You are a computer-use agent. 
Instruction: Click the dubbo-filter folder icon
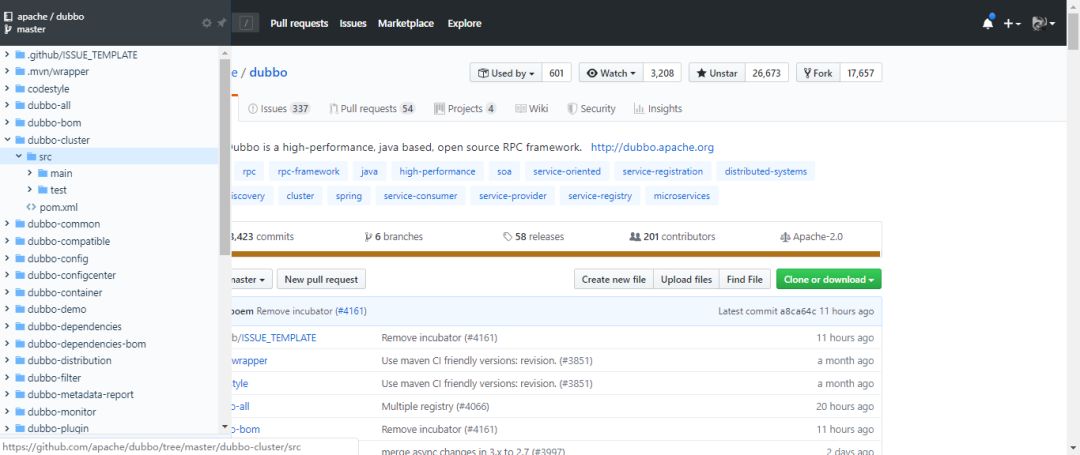point(20,377)
